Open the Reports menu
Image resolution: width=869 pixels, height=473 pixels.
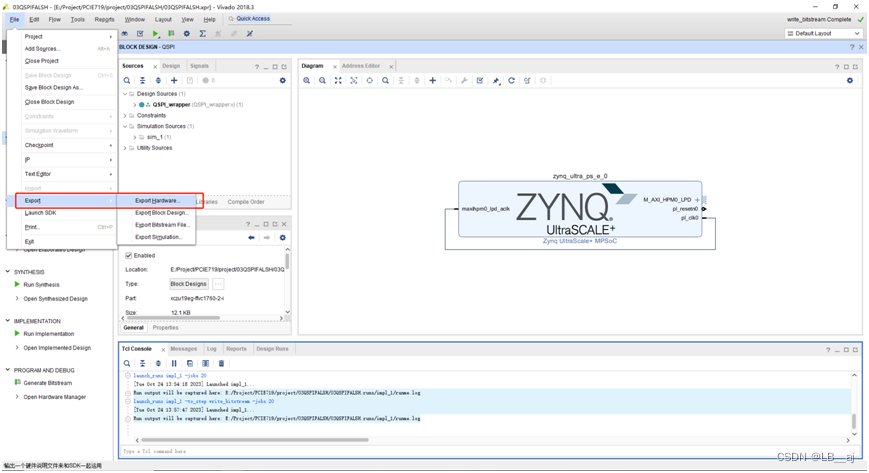[x=104, y=19]
